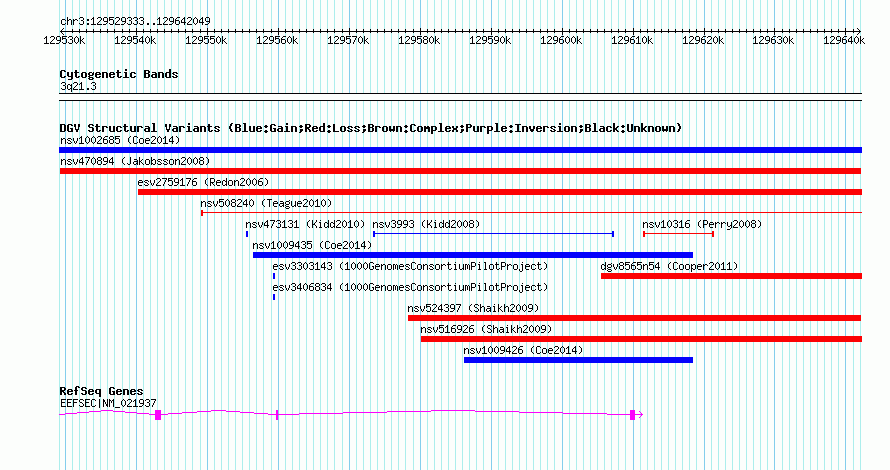Click the RefSeq Genes track title

102,391
